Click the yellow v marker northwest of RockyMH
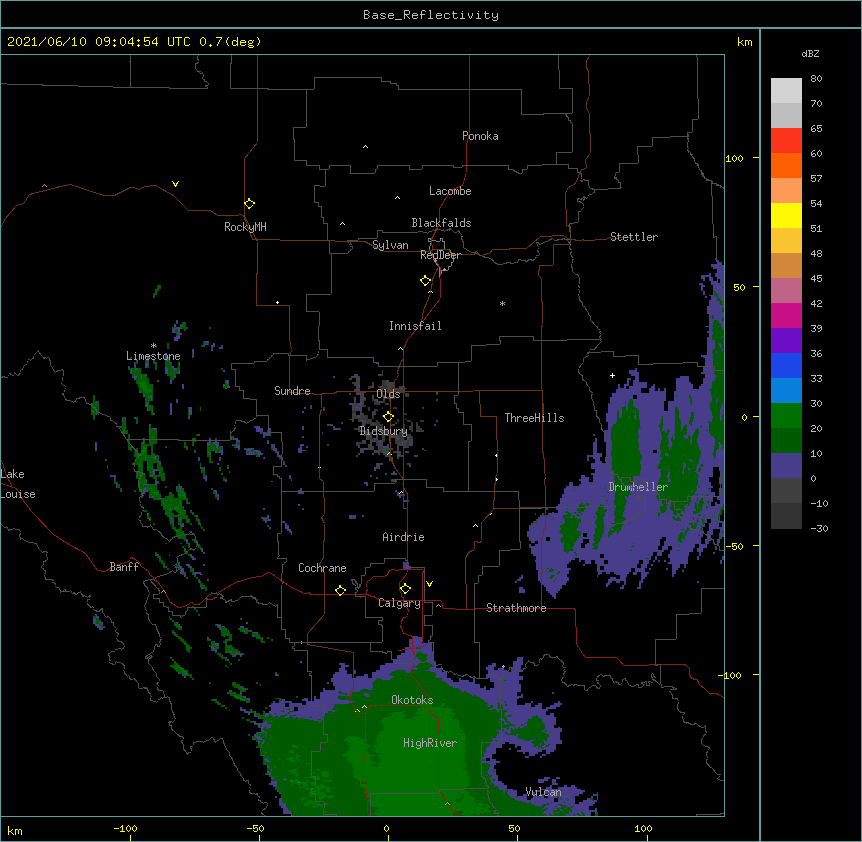 [x=175, y=184]
